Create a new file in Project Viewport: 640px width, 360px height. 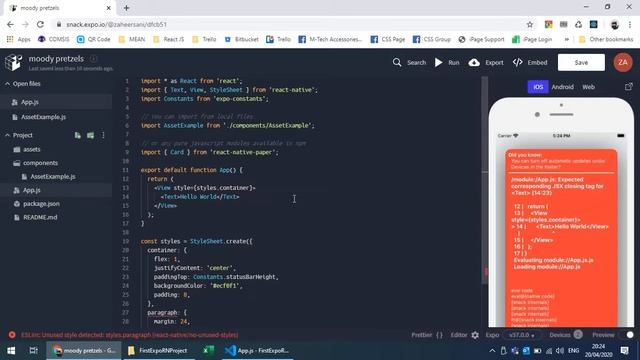coord(78,135)
